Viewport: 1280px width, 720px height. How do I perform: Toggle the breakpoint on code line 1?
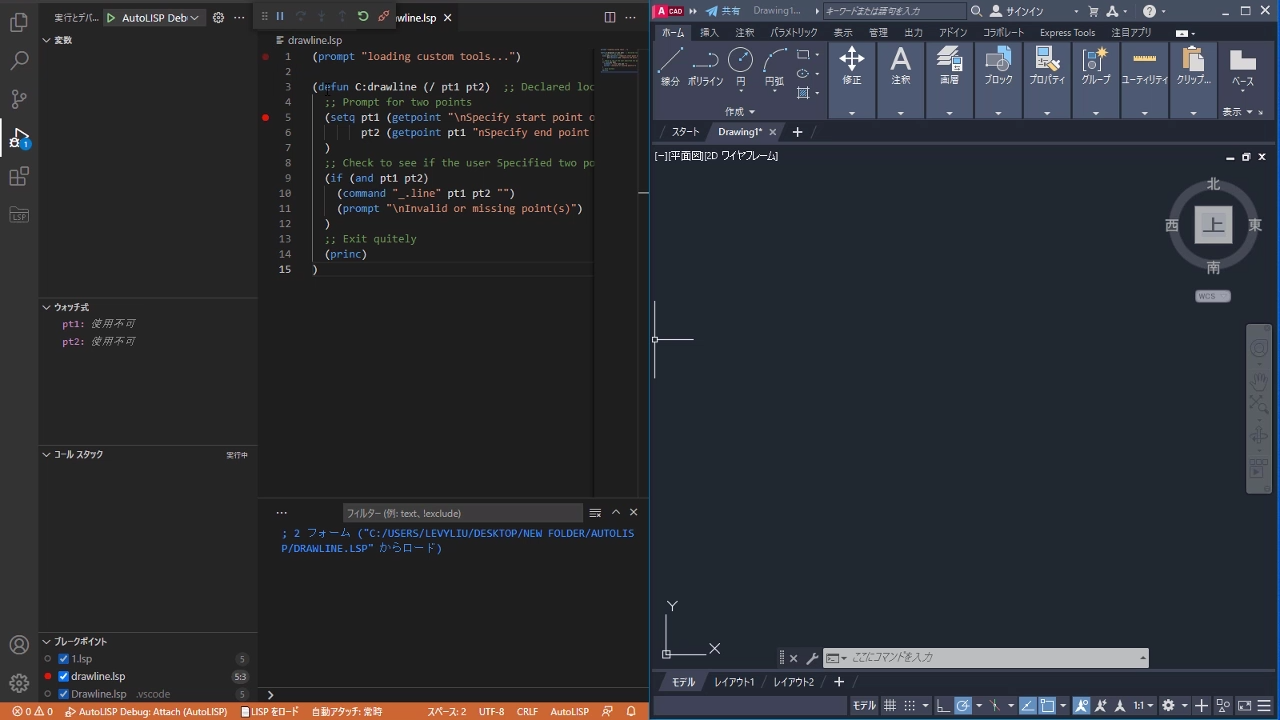[x=266, y=57]
